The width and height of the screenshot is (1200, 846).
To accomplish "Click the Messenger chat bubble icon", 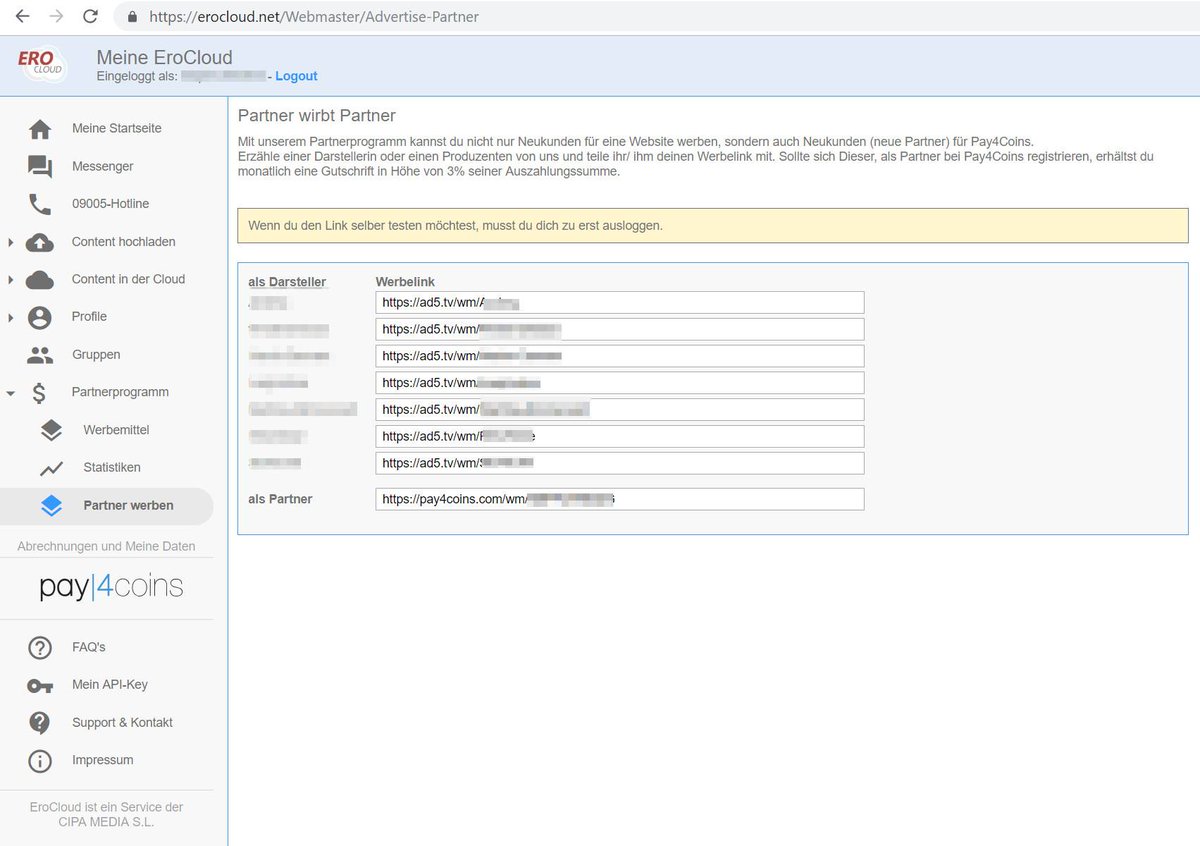I will point(40,167).
